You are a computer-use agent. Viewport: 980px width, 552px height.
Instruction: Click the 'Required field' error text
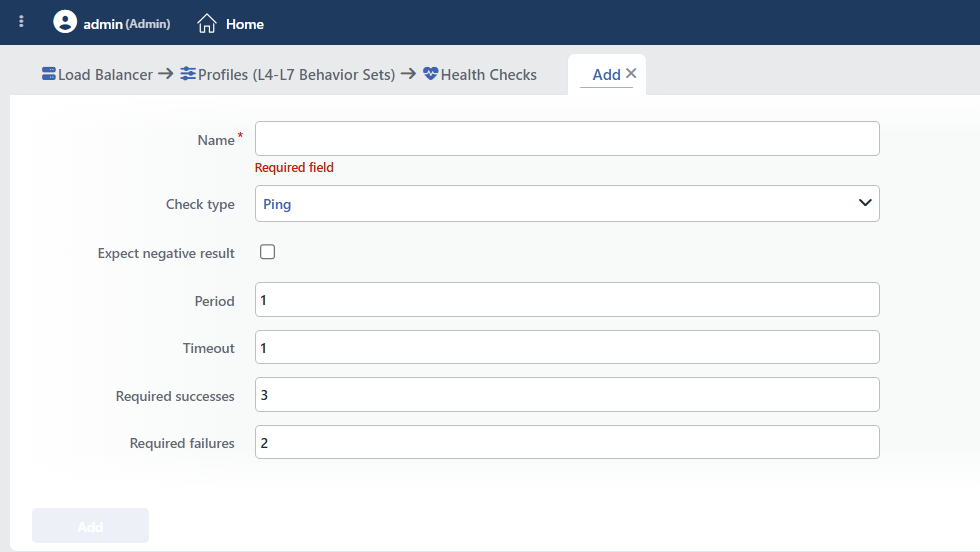point(294,168)
